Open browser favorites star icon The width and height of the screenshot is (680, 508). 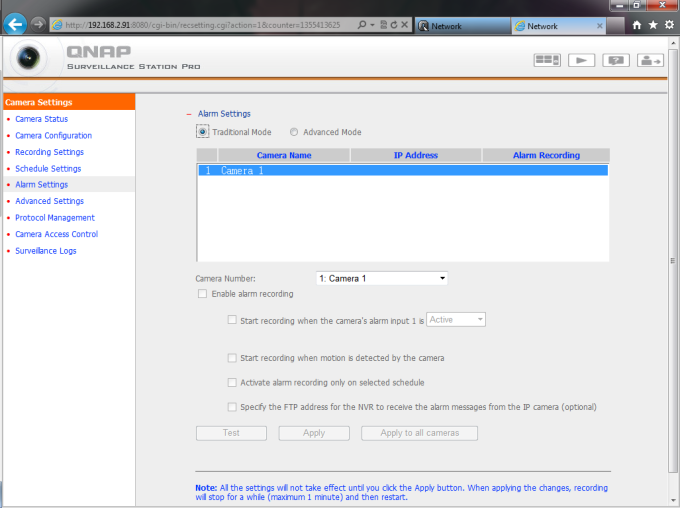click(x=653, y=25)
